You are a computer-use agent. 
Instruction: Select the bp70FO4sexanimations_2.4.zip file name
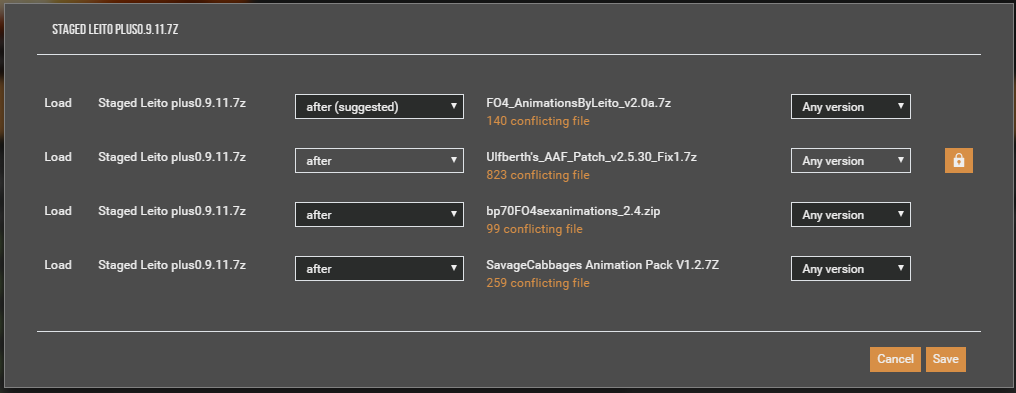pos(573,210)
